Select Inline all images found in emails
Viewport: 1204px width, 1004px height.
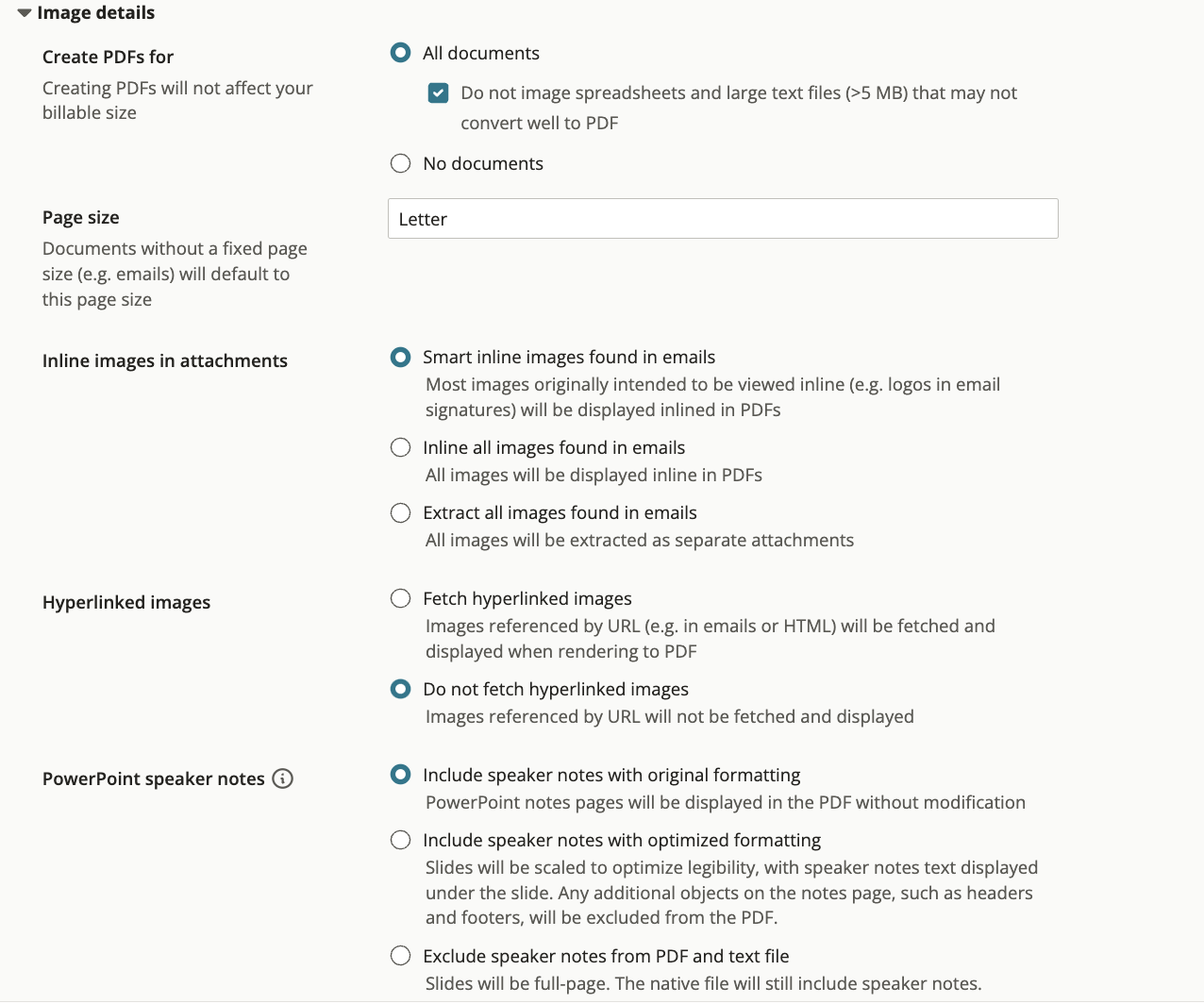click(x=400, y=447)
